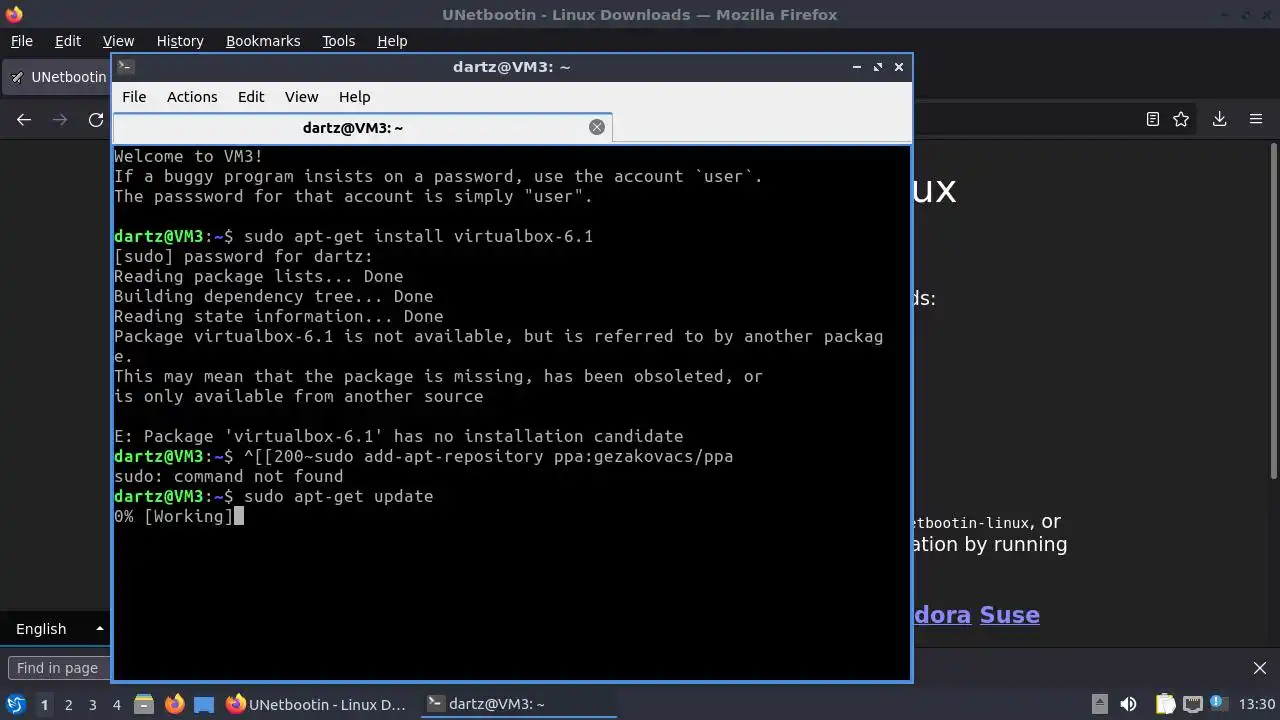Viewport: 1280px width, 720px height.
Task: Open terminal File menu
Action: [x=134, y=97]
